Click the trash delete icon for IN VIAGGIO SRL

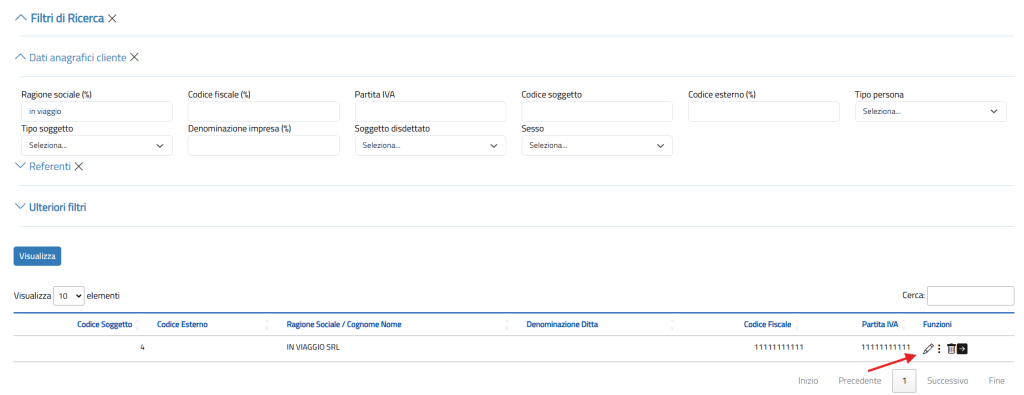(952, 349)
